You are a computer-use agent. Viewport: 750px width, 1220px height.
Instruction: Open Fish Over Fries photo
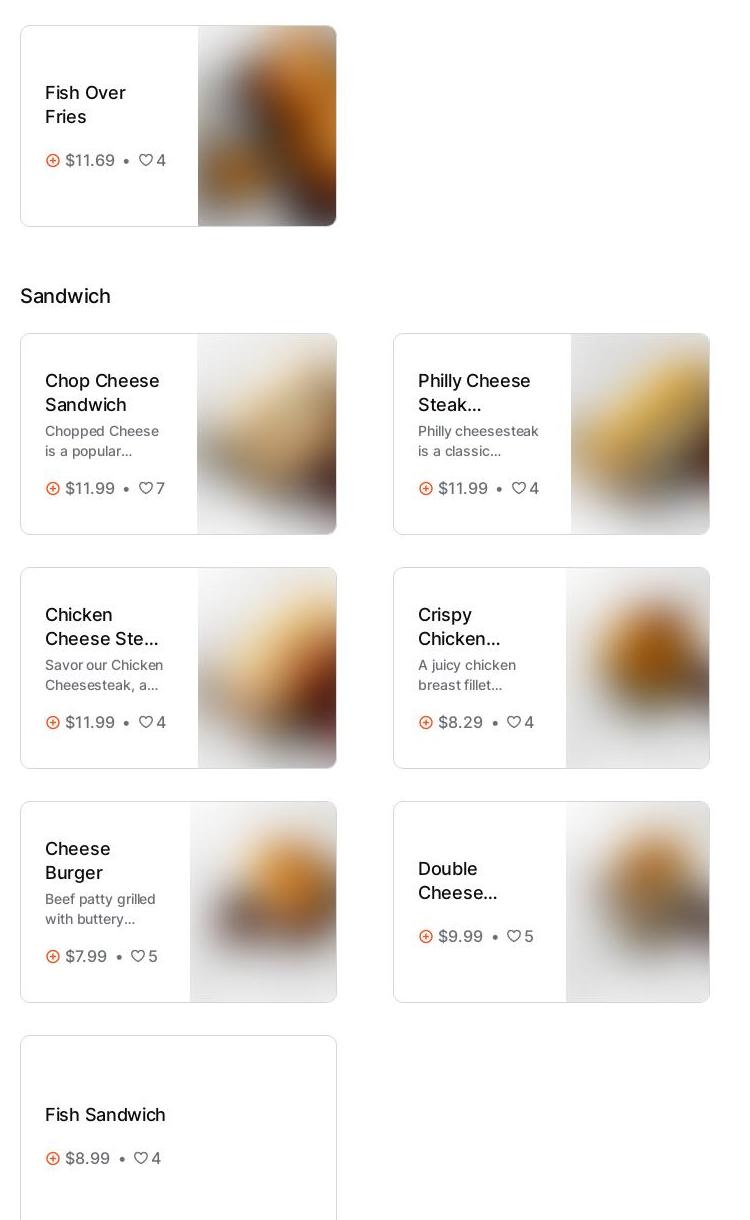coord(267,126)
